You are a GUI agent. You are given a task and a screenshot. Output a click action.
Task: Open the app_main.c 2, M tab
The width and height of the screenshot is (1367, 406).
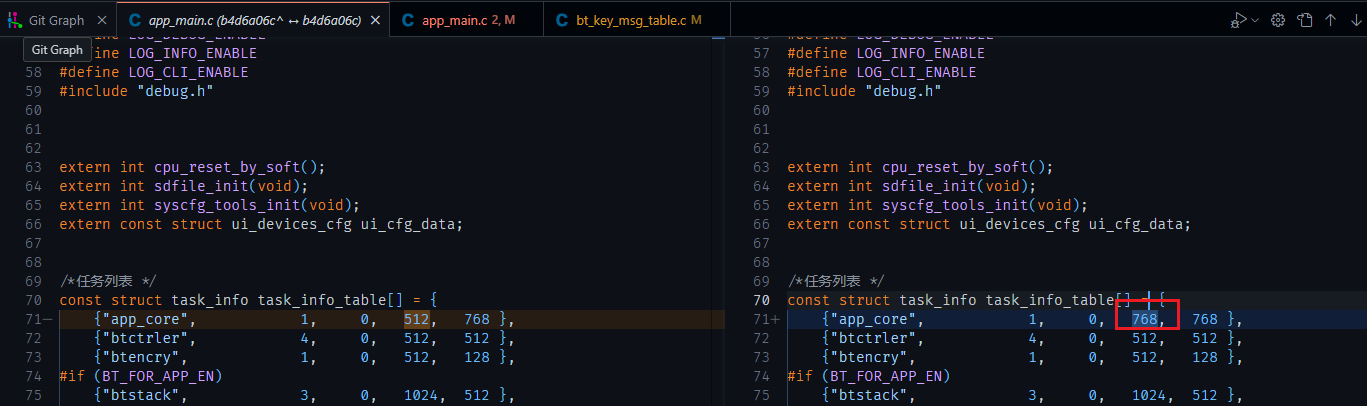pyautogui.click(x=468, y=20)
